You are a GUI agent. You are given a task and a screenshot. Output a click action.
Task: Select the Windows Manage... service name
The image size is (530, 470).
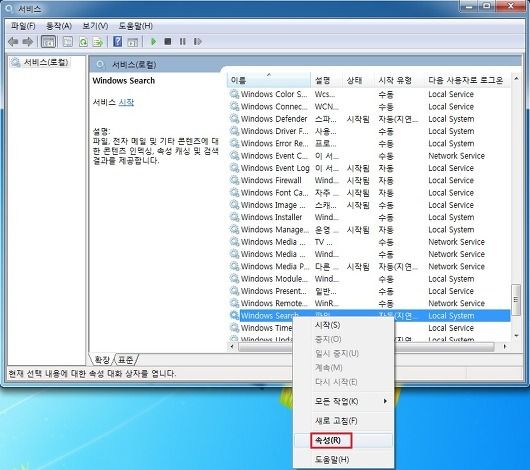pyautogui.click(x=275, y=230)
